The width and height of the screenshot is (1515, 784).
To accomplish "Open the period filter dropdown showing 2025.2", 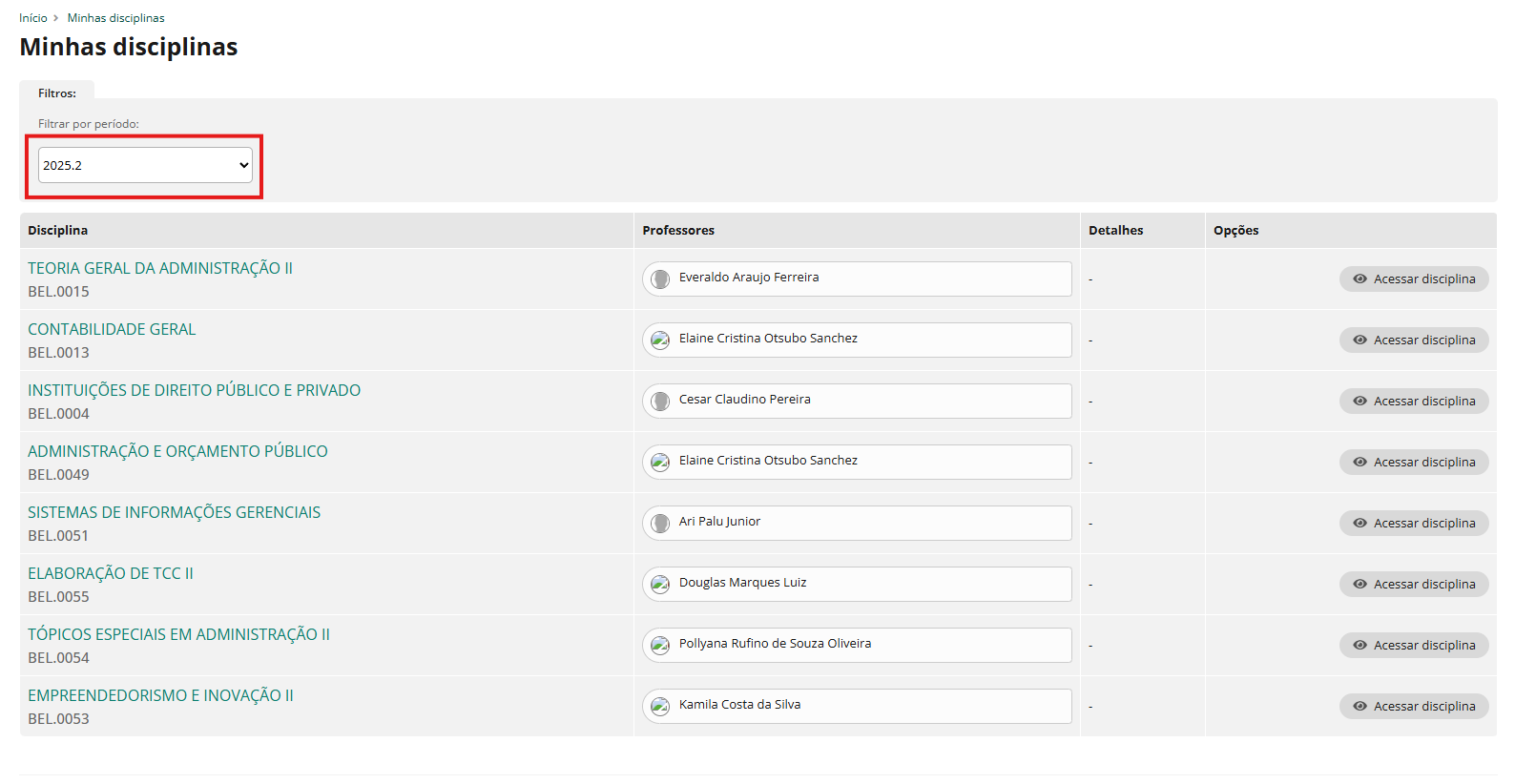I will (x=145, y=165).
